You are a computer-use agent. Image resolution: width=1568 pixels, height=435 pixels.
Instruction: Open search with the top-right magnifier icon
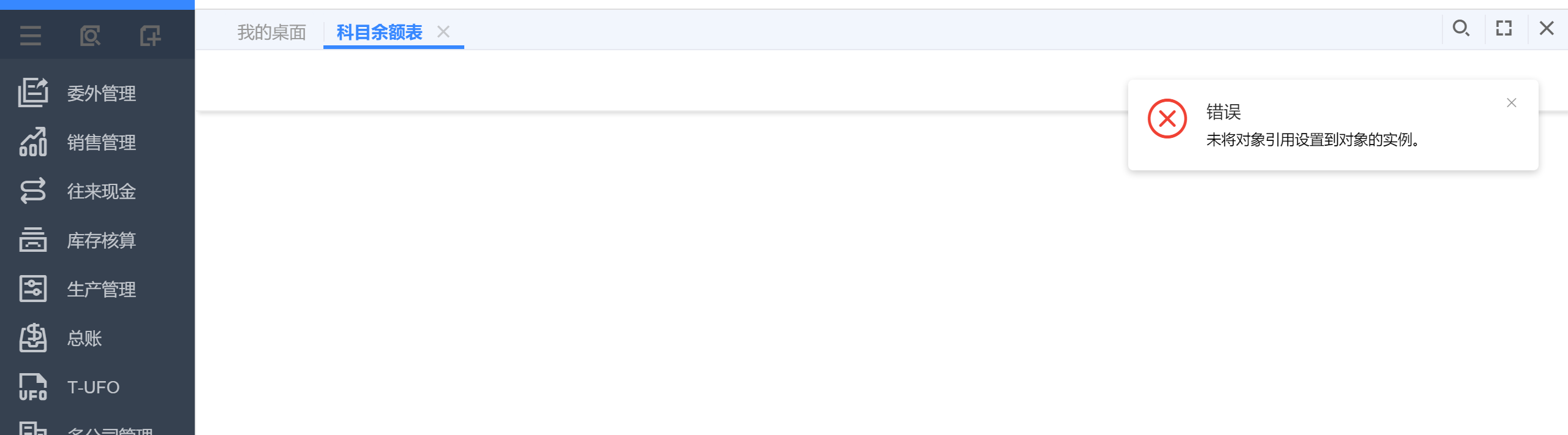click(x=1461, y=28)
